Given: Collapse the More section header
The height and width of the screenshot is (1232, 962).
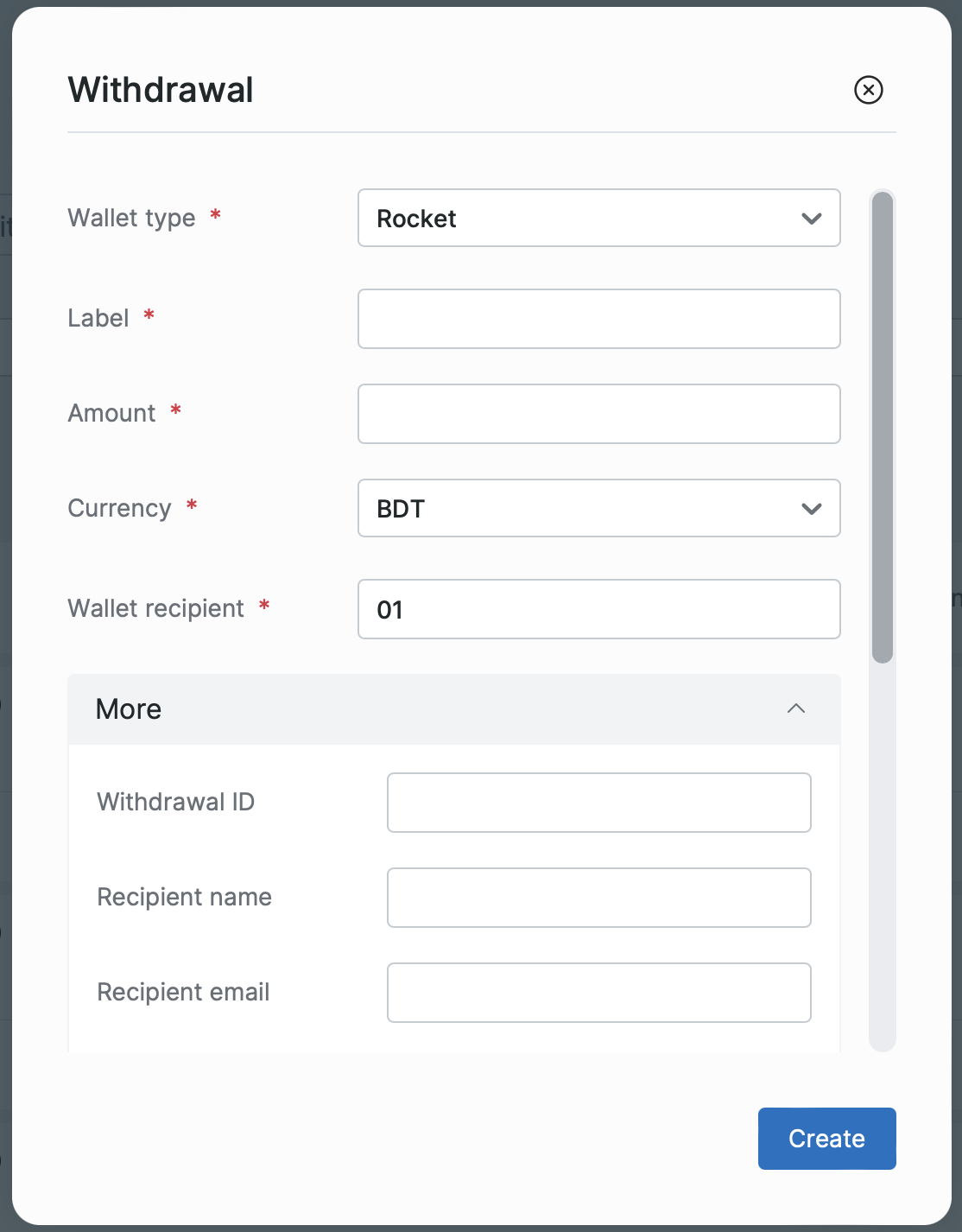Looking at the screenshot, I should (x=453, y=709).
